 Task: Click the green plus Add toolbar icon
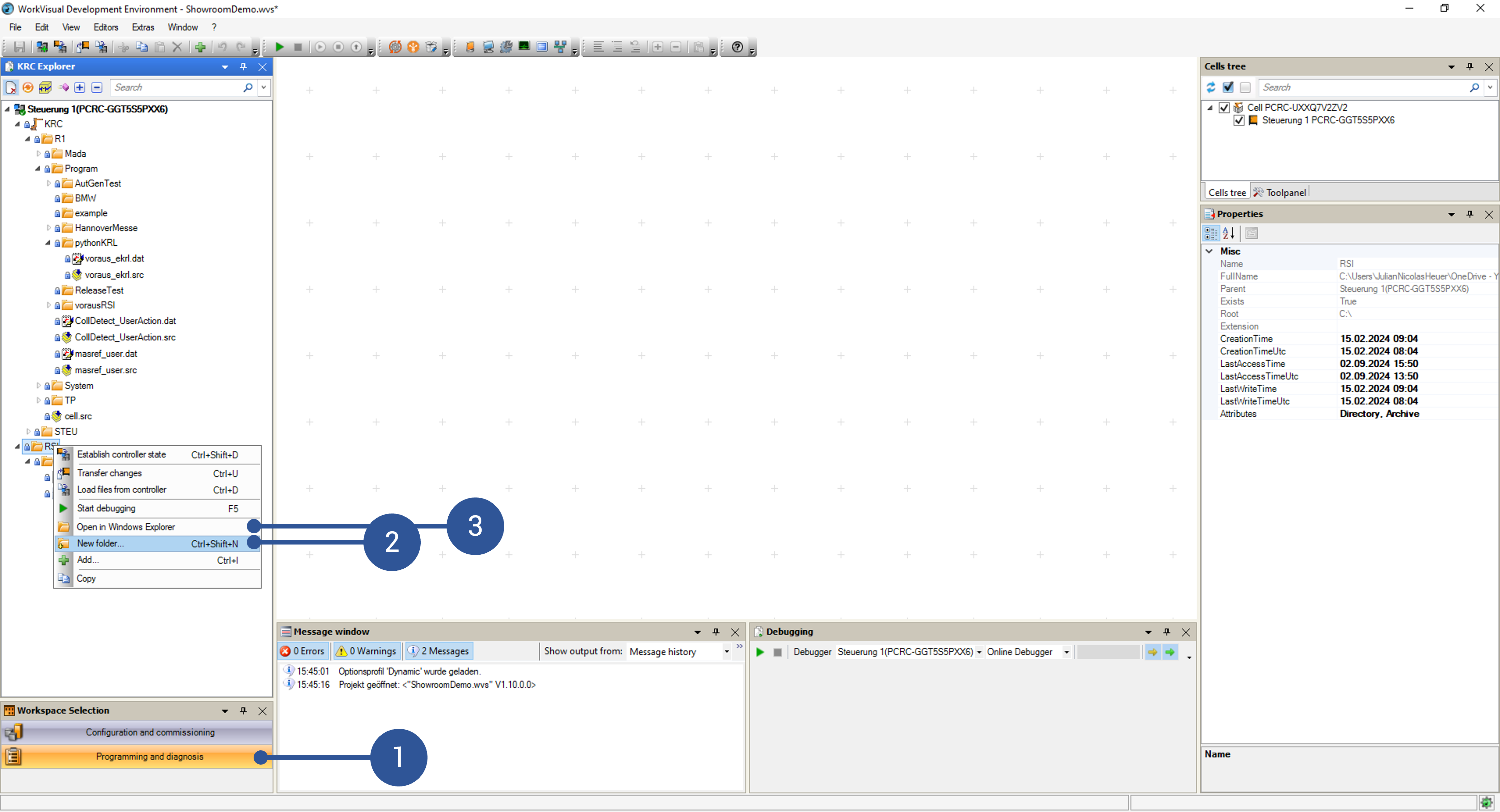click(x=200, y=47)
